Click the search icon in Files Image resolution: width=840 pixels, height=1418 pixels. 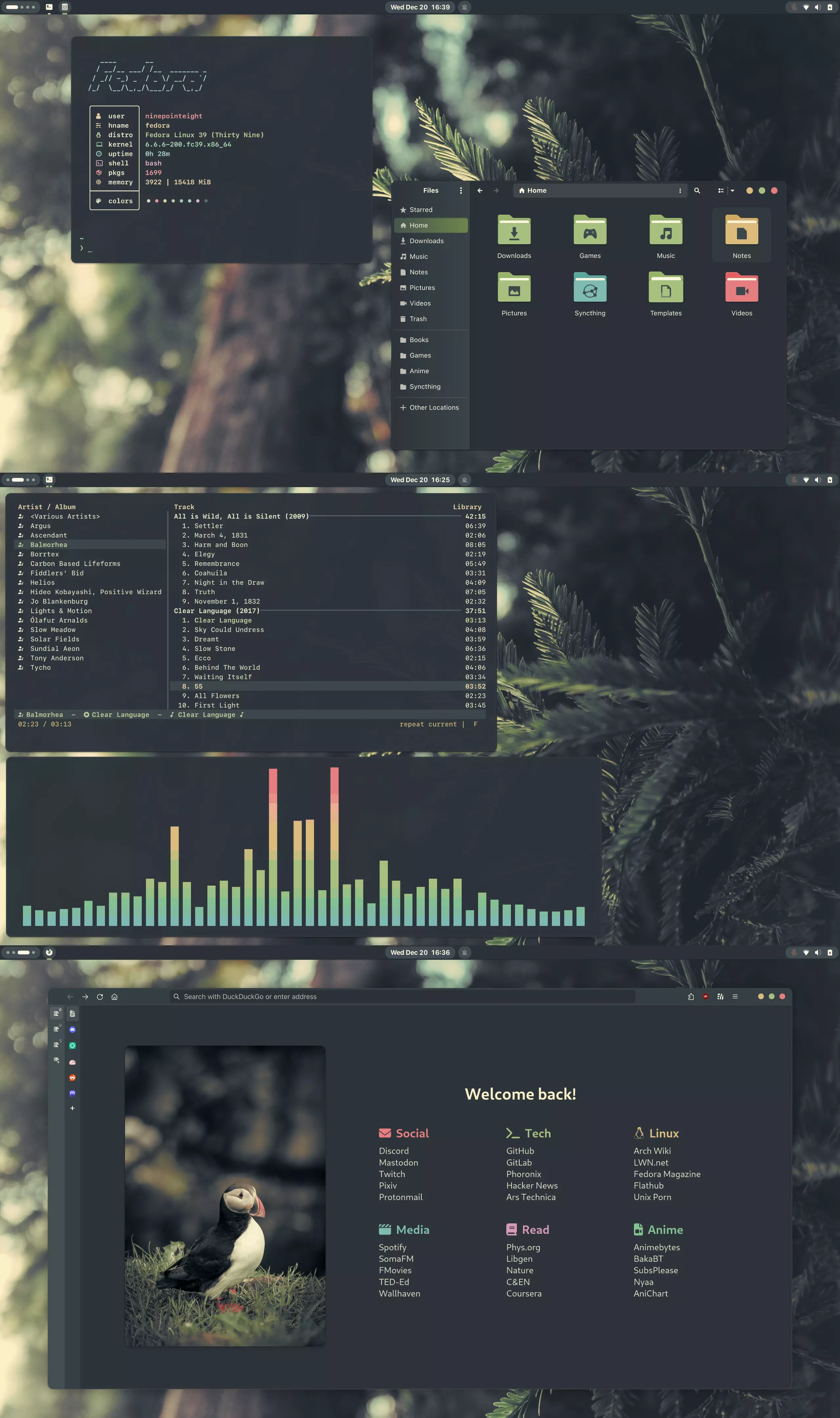click(x=697, y=191)
